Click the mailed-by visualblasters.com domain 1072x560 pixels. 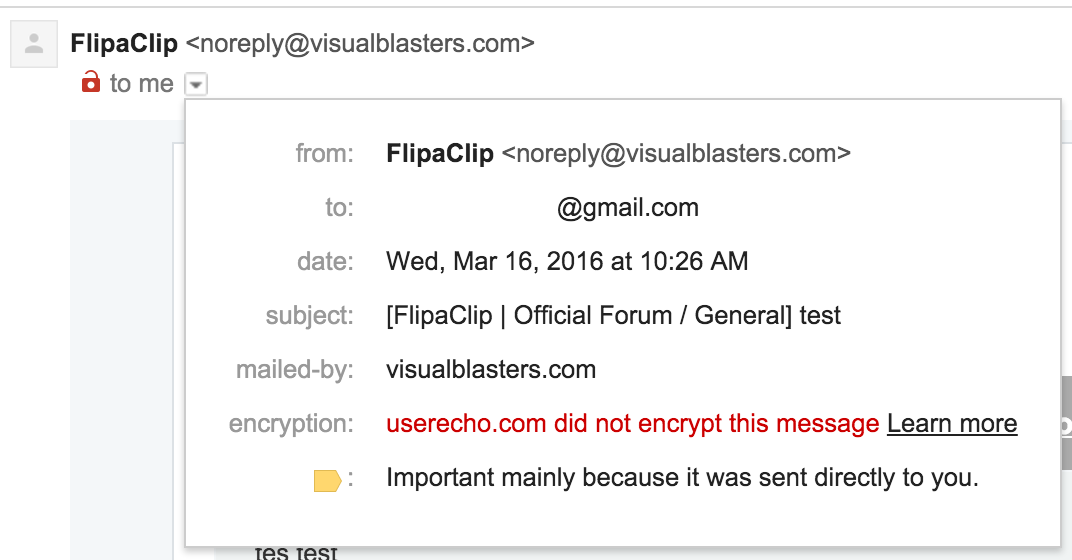pyautogui.click(x=491, y=370)
